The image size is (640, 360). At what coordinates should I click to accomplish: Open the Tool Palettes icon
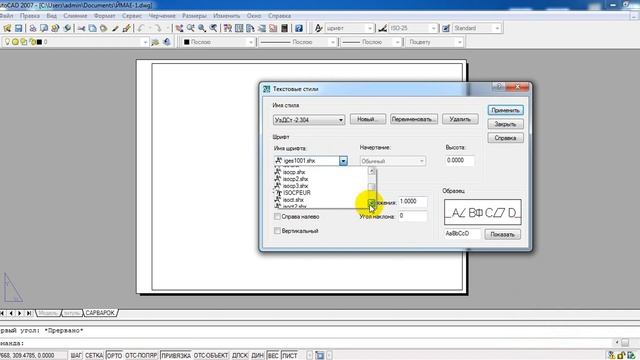(x=250, y=28)
